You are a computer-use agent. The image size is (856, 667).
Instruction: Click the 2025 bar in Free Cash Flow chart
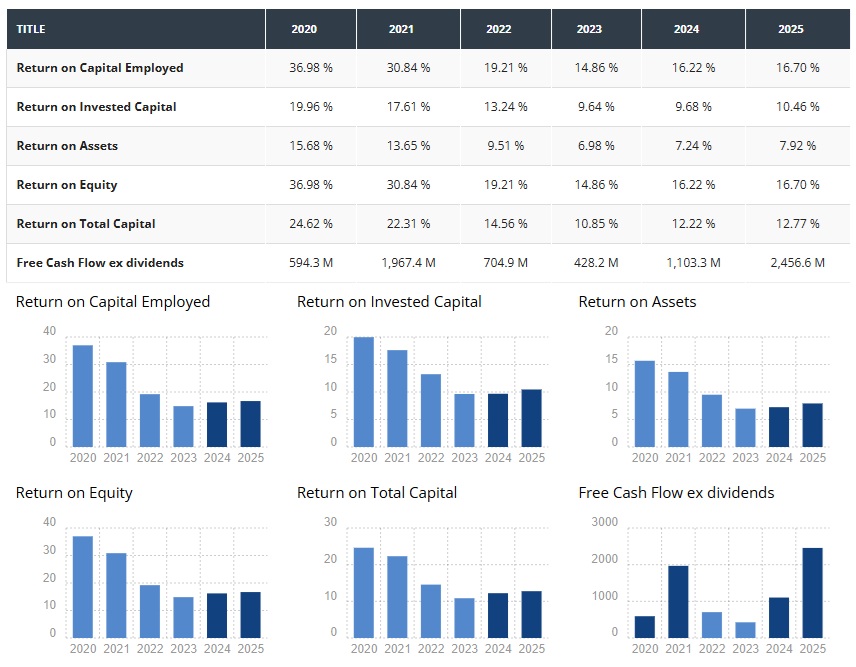click(x=813, y=593)
